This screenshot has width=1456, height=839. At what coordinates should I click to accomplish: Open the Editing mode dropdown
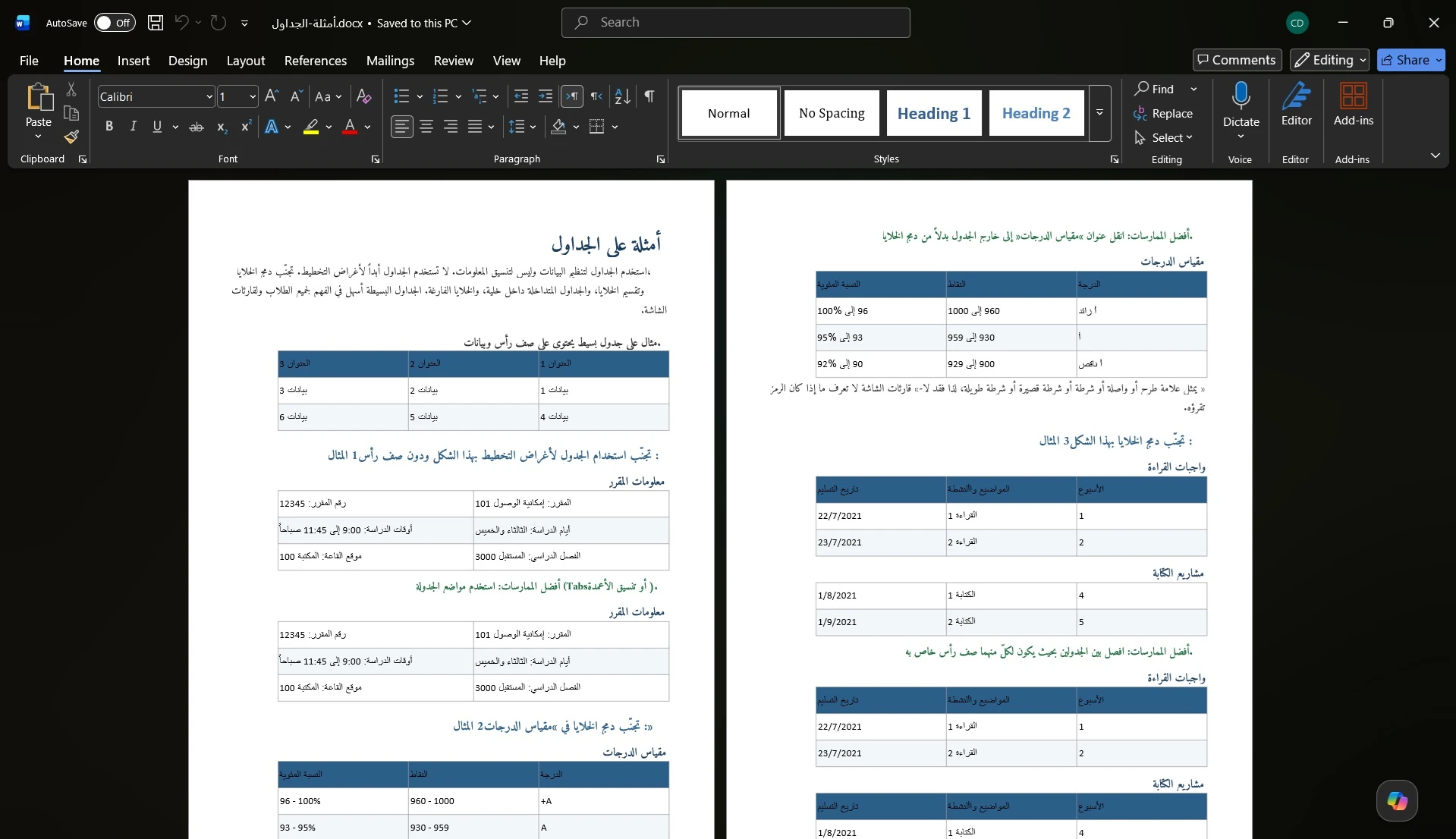1330,60
